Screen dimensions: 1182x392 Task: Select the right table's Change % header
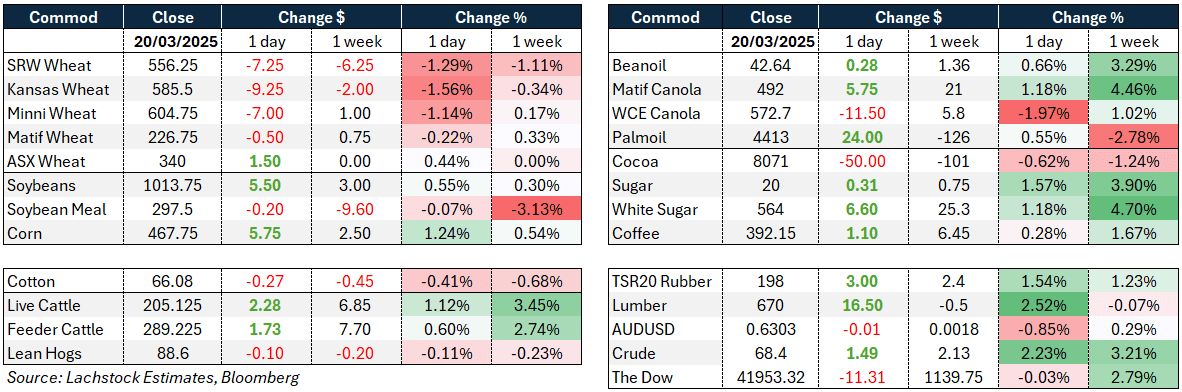[1088, 17]
